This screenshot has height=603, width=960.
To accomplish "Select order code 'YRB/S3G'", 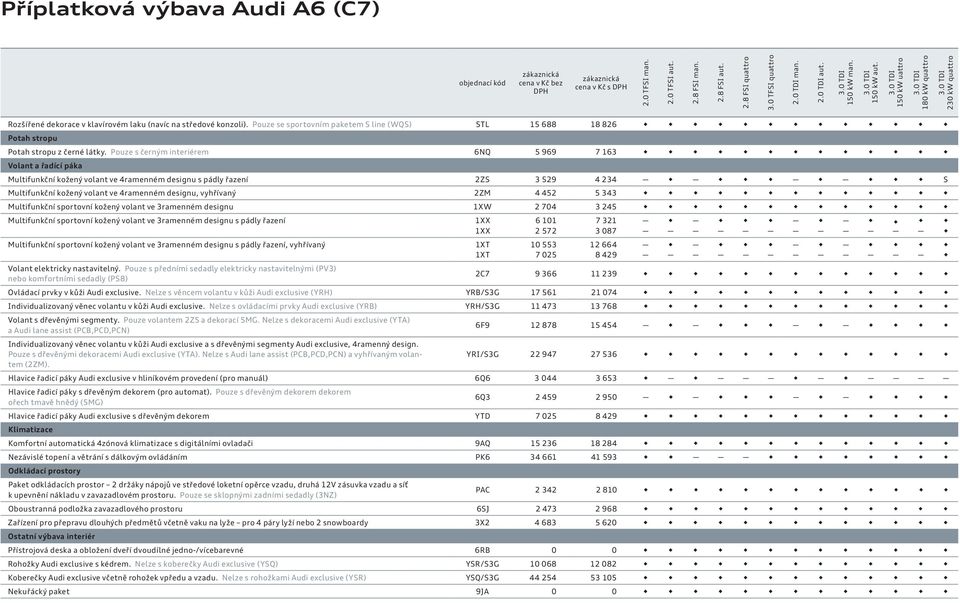I will tap(482, 293).
